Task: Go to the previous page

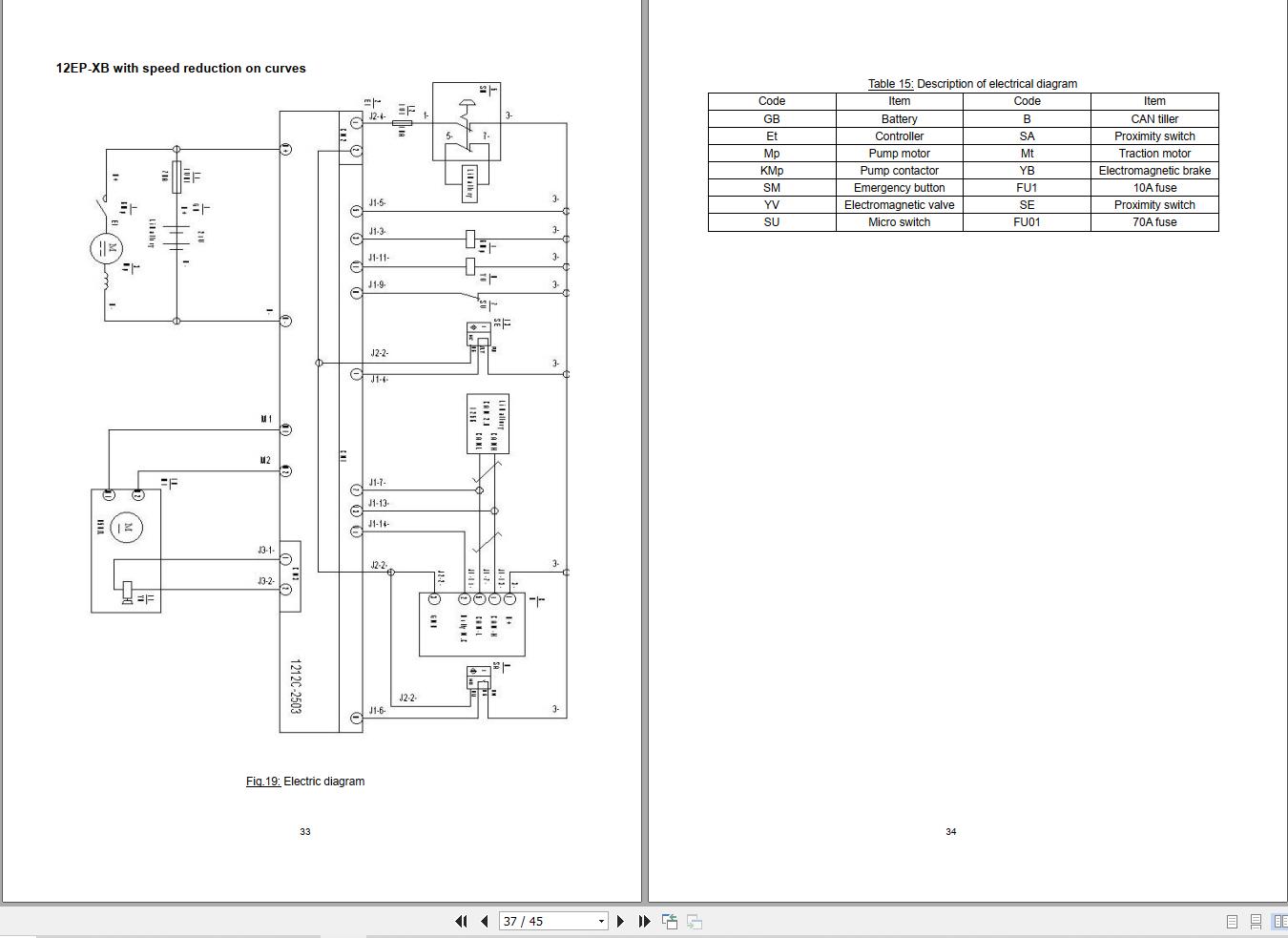Action: point(484,921)
